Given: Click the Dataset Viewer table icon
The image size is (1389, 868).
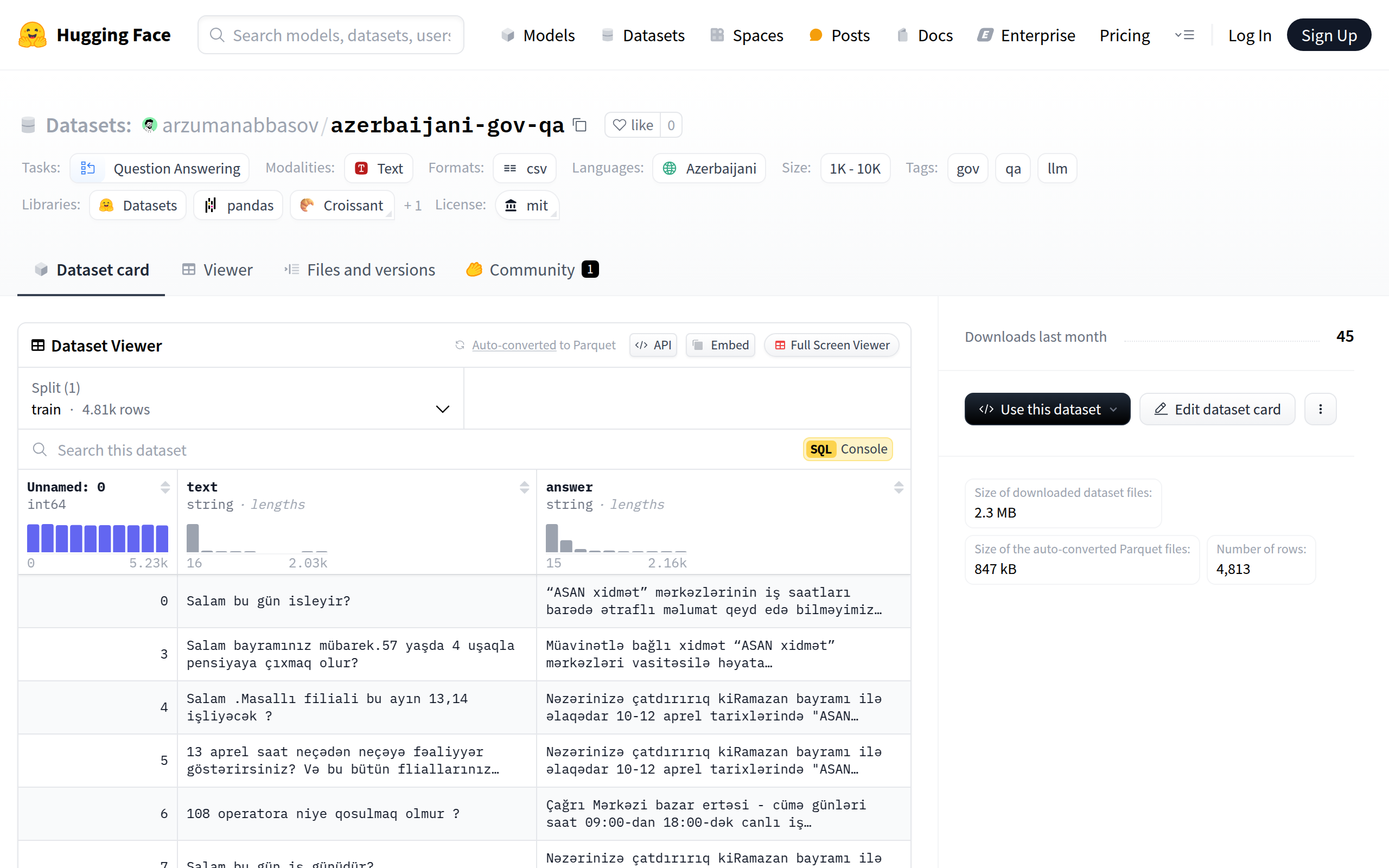Looking at the screenshot, I should click(38, 345).
